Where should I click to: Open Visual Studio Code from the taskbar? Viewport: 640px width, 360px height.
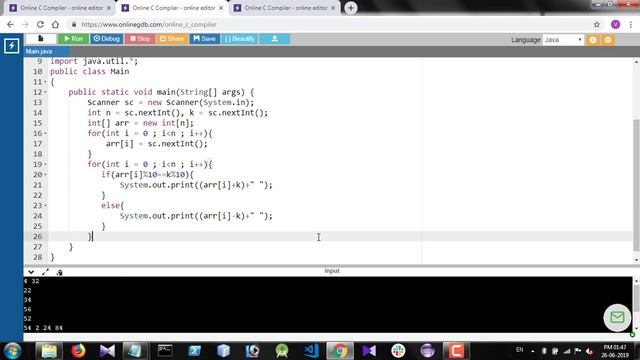311,351
